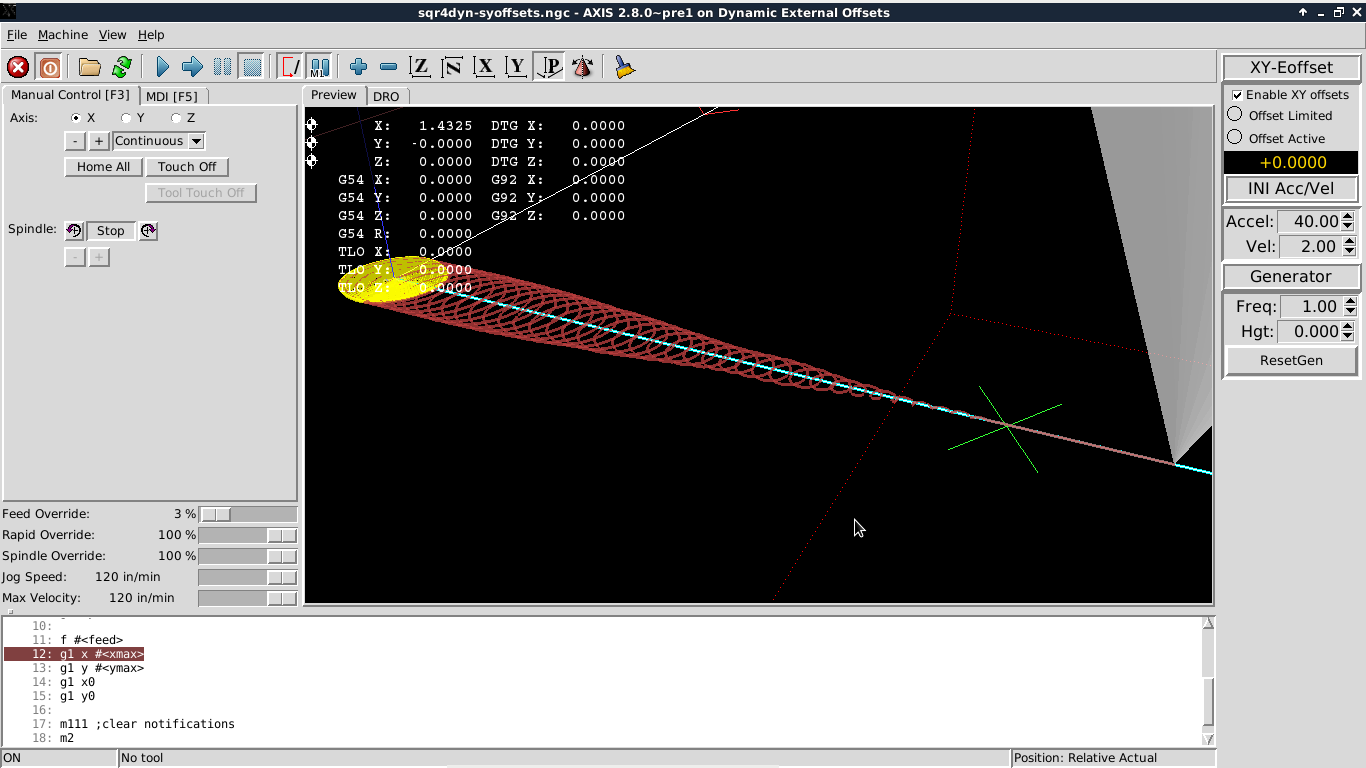The height and width of the screenshot is (768, 1366).
Task: Click the Home All button
Action: [x=103, y=167]
